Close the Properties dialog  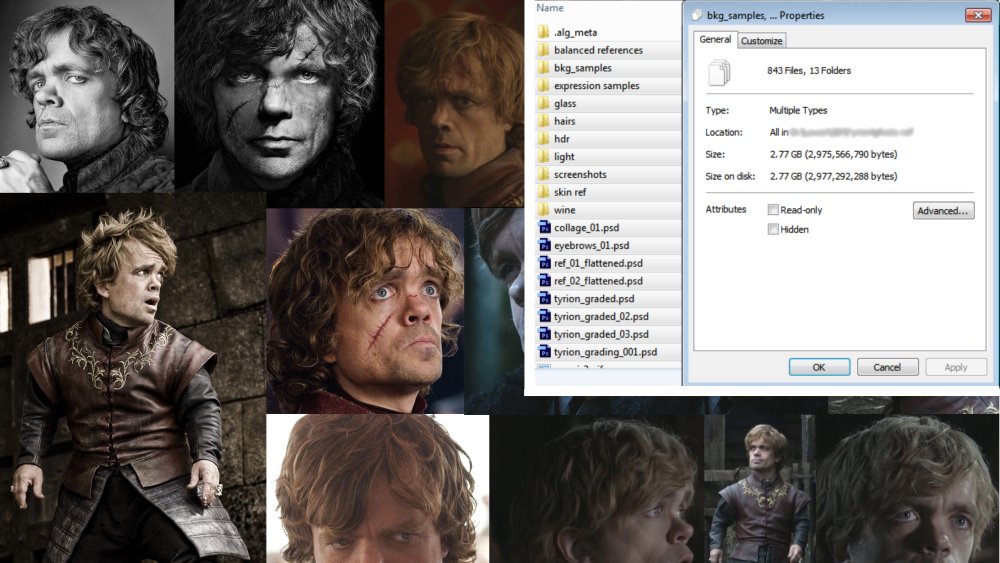coord(978,15)
